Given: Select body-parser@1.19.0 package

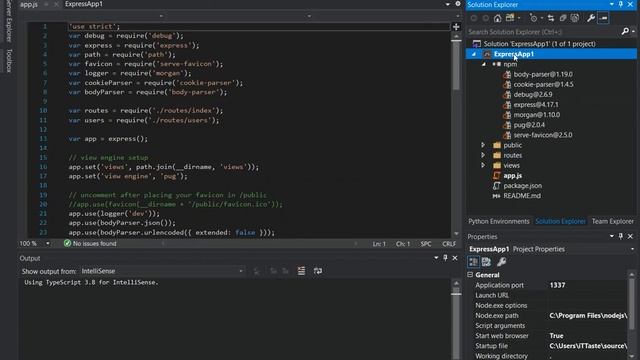Looking at the screenshot, I should point(542,74).
